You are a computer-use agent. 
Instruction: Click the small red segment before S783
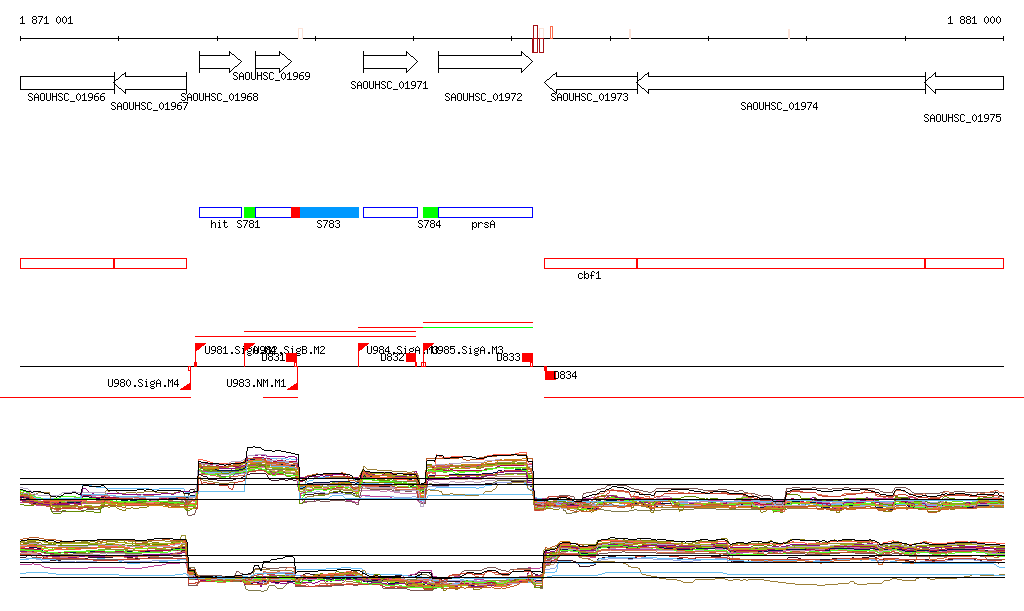point(295,212)
